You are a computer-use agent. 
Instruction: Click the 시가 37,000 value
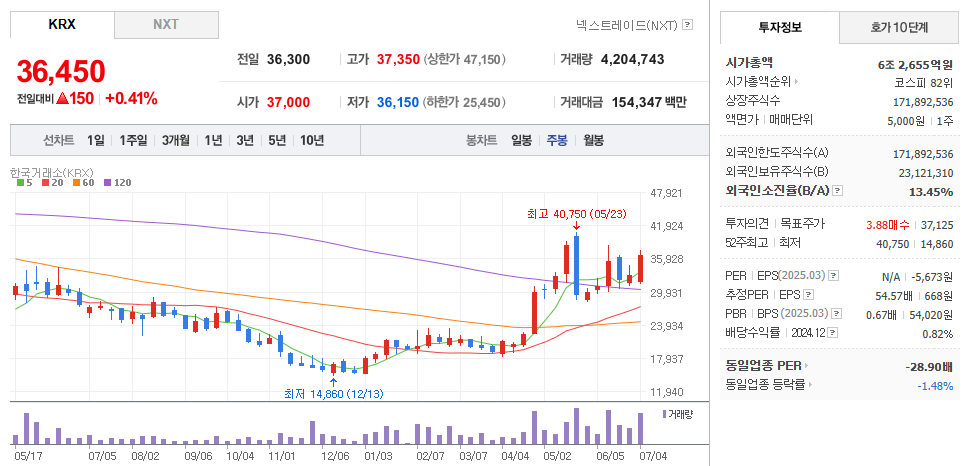(288, 103)
